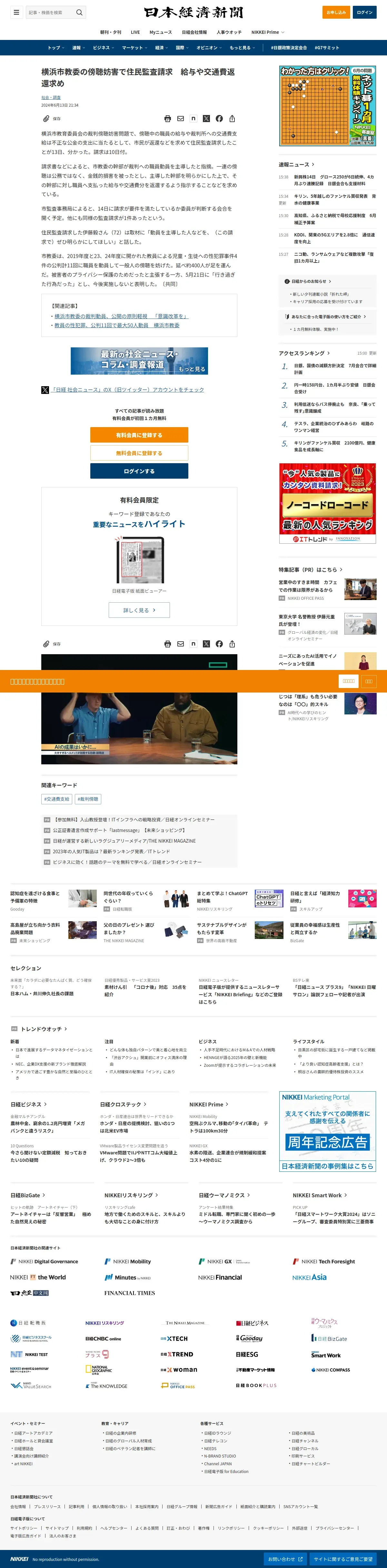Viewport: 387px width, 1568px height.
Task: Expand the 経済 navigation dropdown
Action: [x=162, y=47]
